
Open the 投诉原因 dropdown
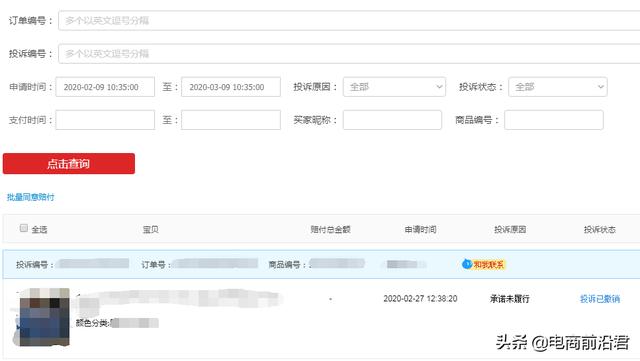(x=394, y=87)
